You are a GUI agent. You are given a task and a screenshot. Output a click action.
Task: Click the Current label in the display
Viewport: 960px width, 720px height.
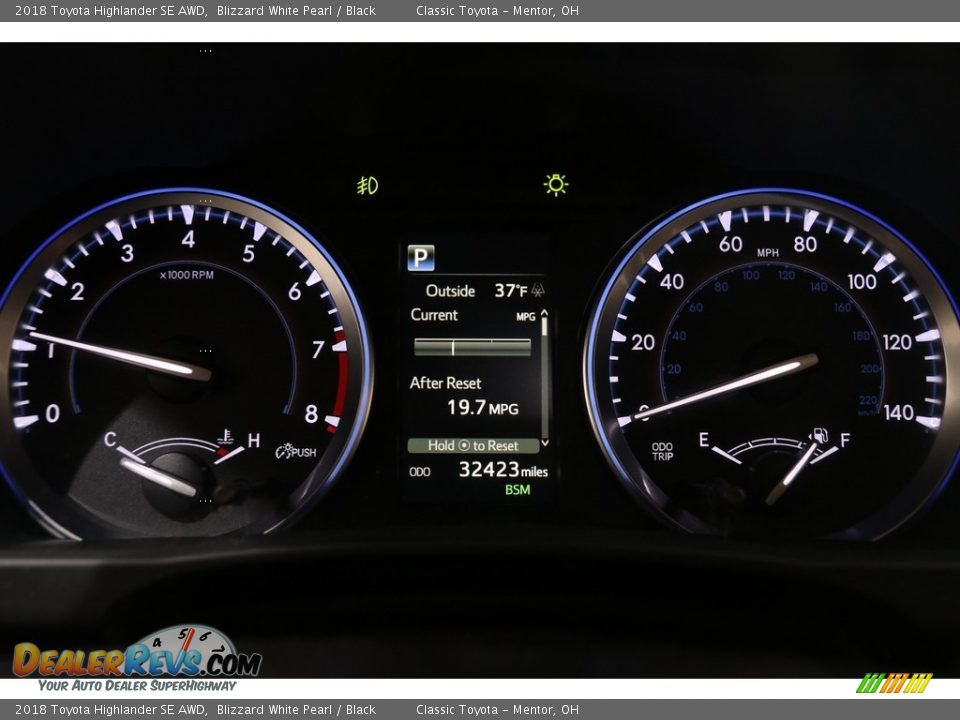pos(434,315)
